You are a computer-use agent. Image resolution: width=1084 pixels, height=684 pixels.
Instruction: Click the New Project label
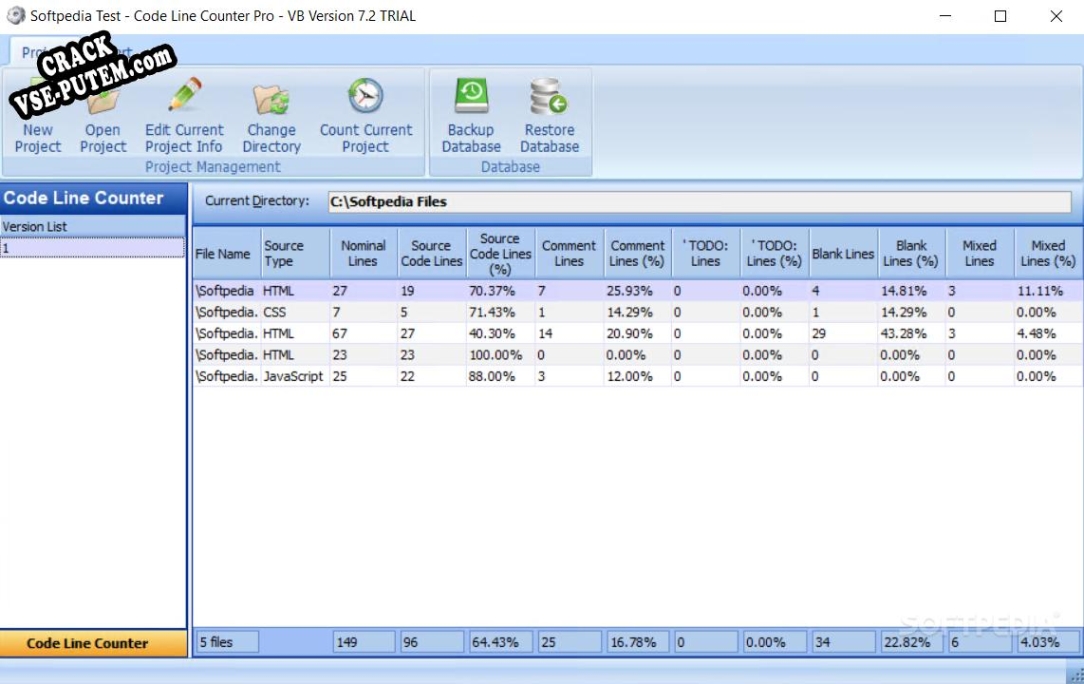click(x=38, y=138)
